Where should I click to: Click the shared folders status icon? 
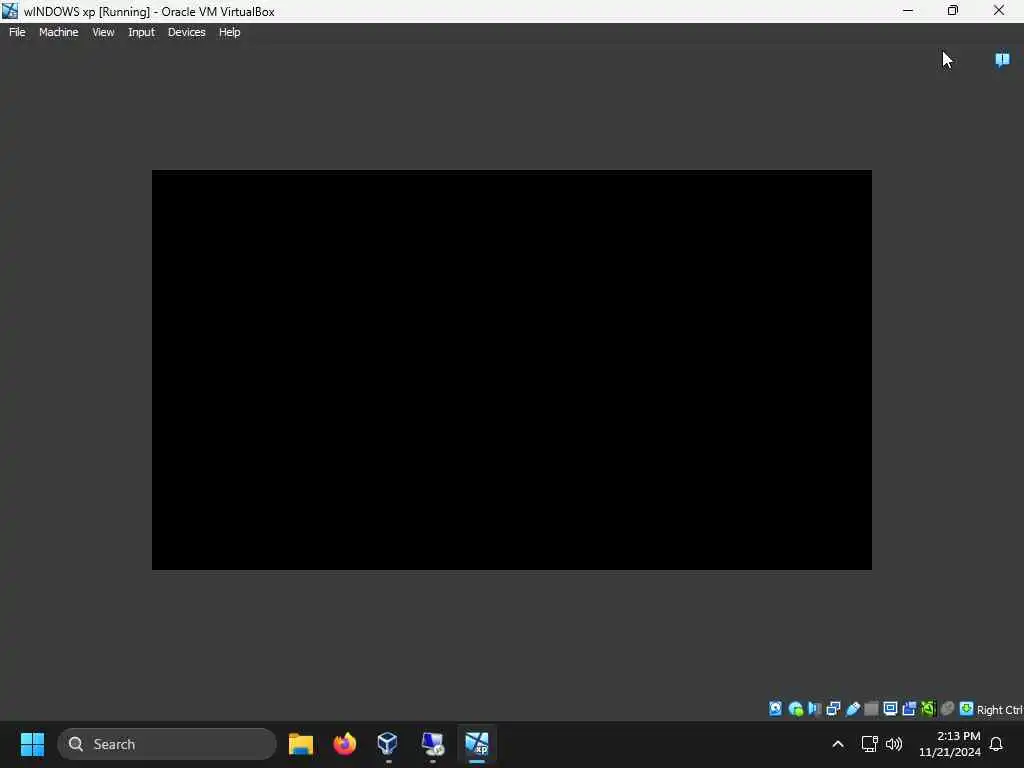click(x=871, y=709)
